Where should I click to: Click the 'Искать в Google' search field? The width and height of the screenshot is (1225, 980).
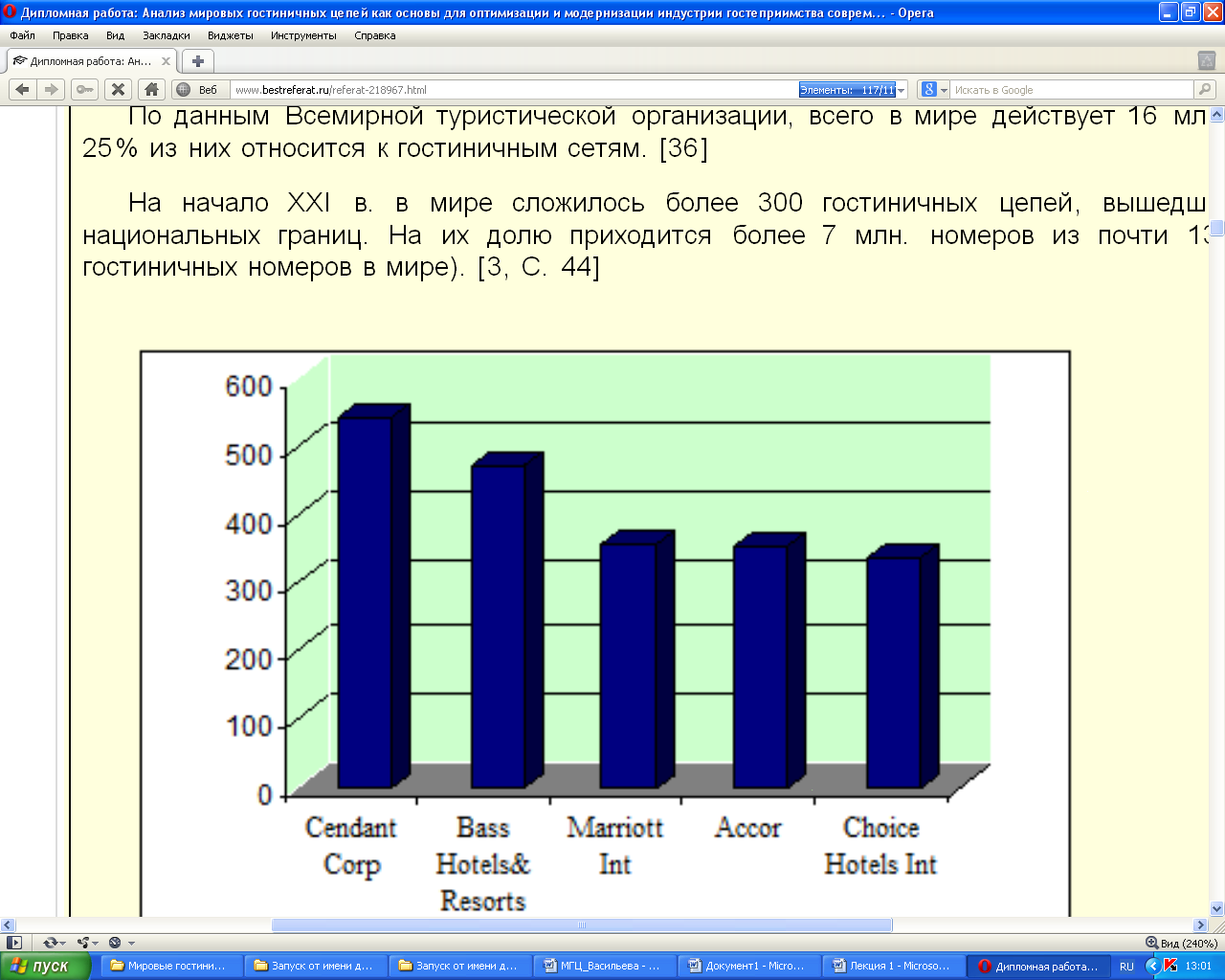coord(1072,90)
